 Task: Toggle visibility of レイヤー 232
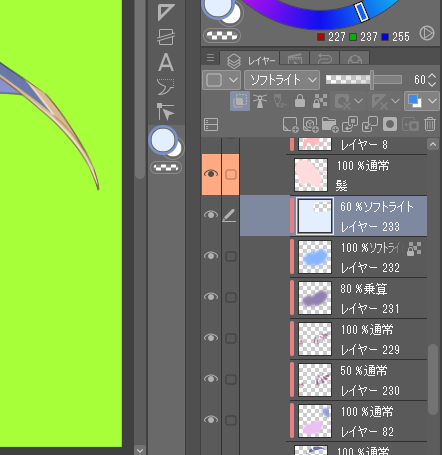click(211, 256)
